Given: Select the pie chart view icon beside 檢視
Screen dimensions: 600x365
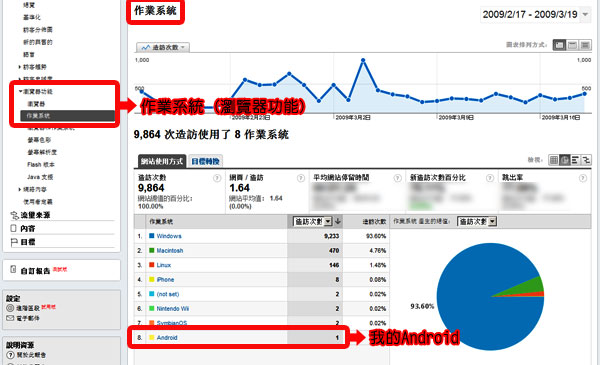Looking at the screenshot, I should (564, 160).
